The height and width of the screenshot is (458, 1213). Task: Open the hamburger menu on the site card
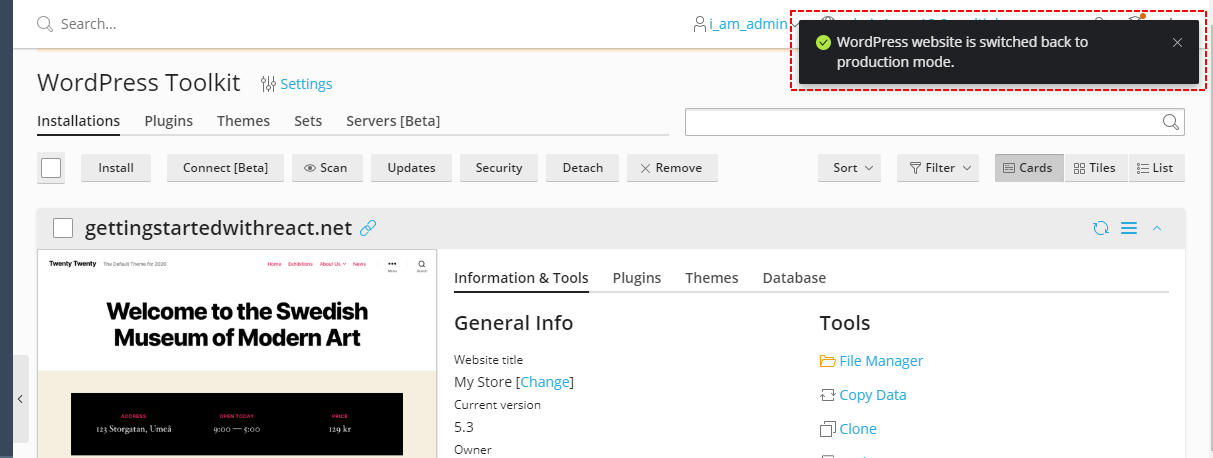click(x=1129, y=228)
